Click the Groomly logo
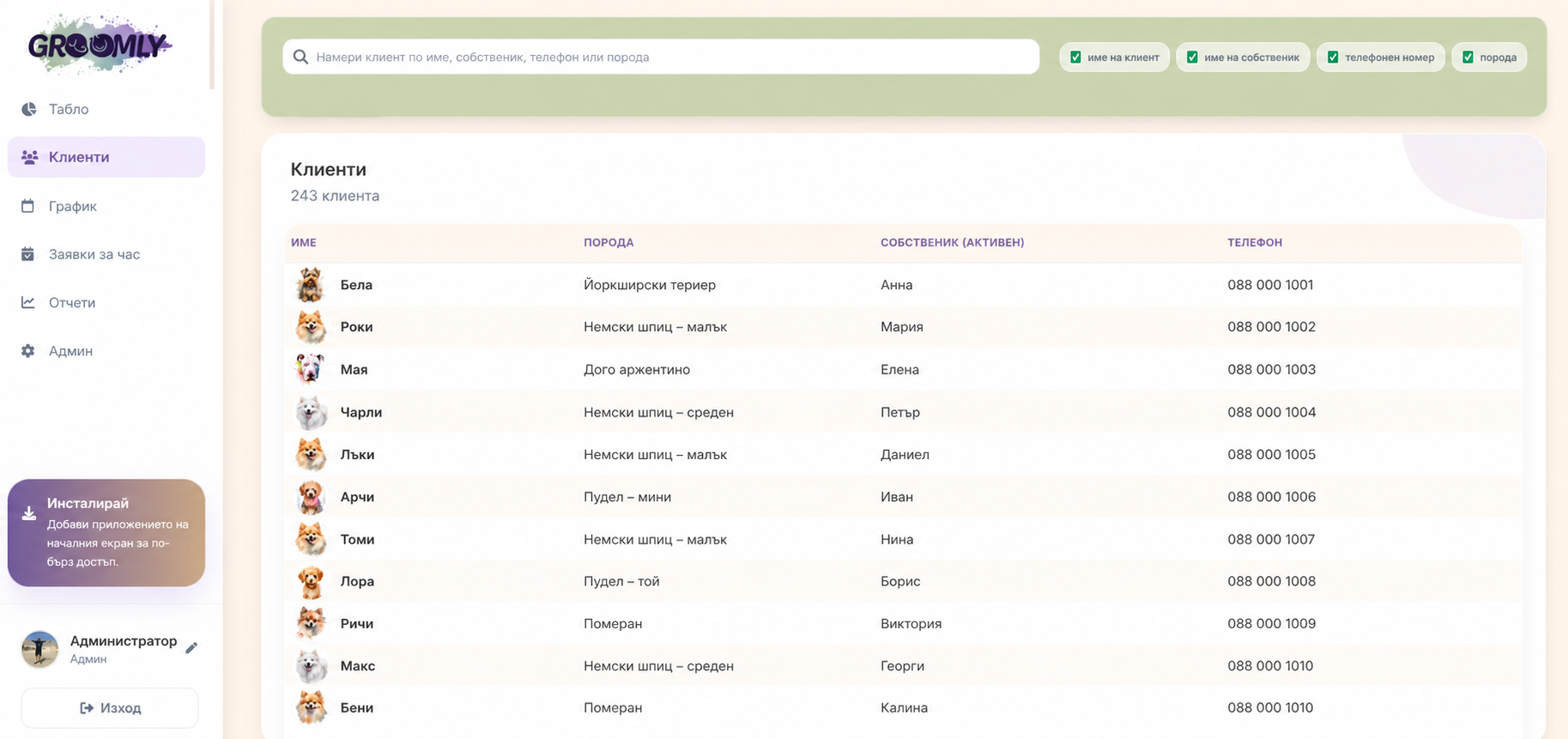This screenshot has height=739, width=1568. click(x=100, y=44)
